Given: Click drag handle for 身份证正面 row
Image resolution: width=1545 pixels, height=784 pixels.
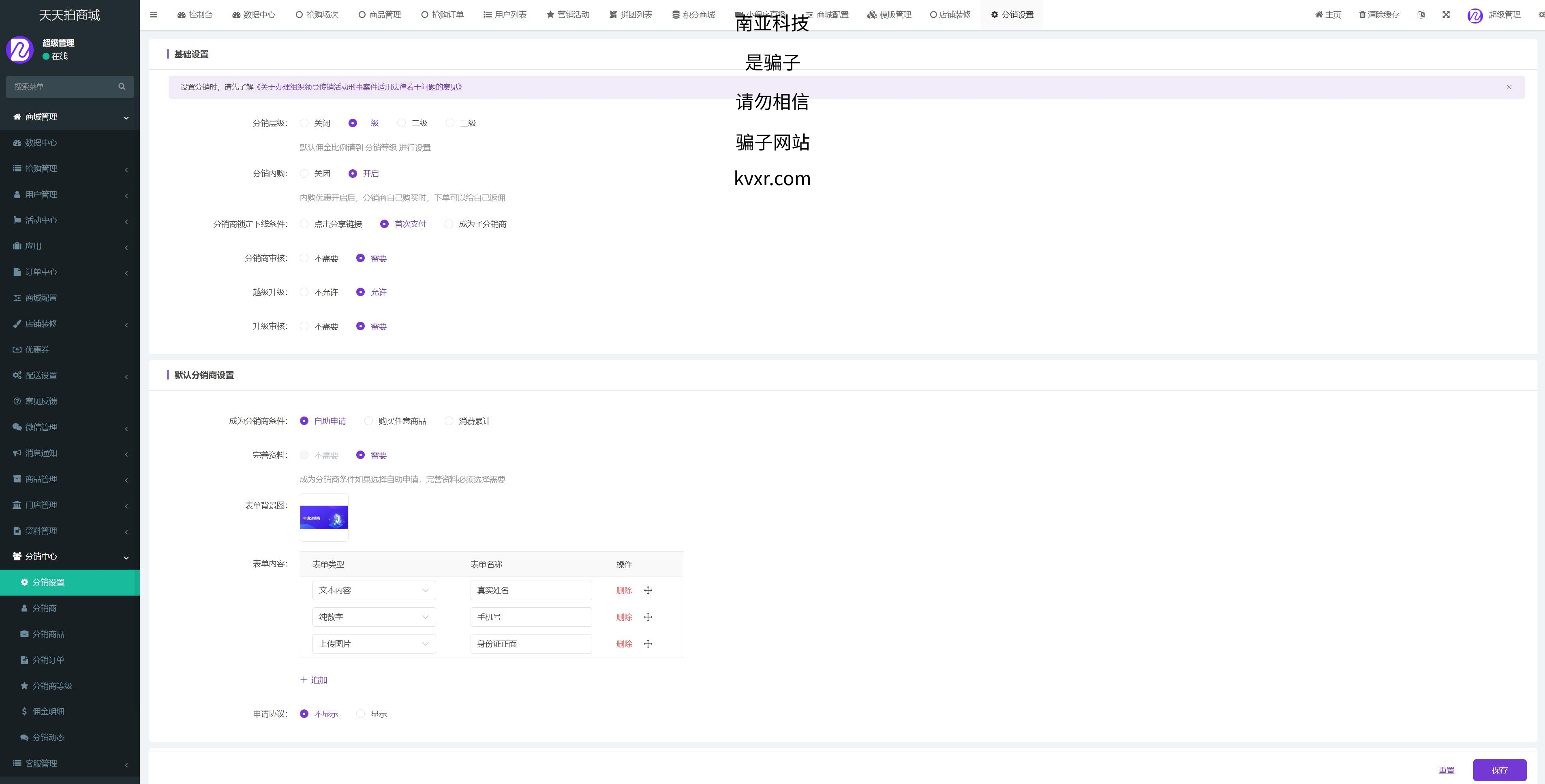Looking at the screenshot, I should [x=648, y=644].
